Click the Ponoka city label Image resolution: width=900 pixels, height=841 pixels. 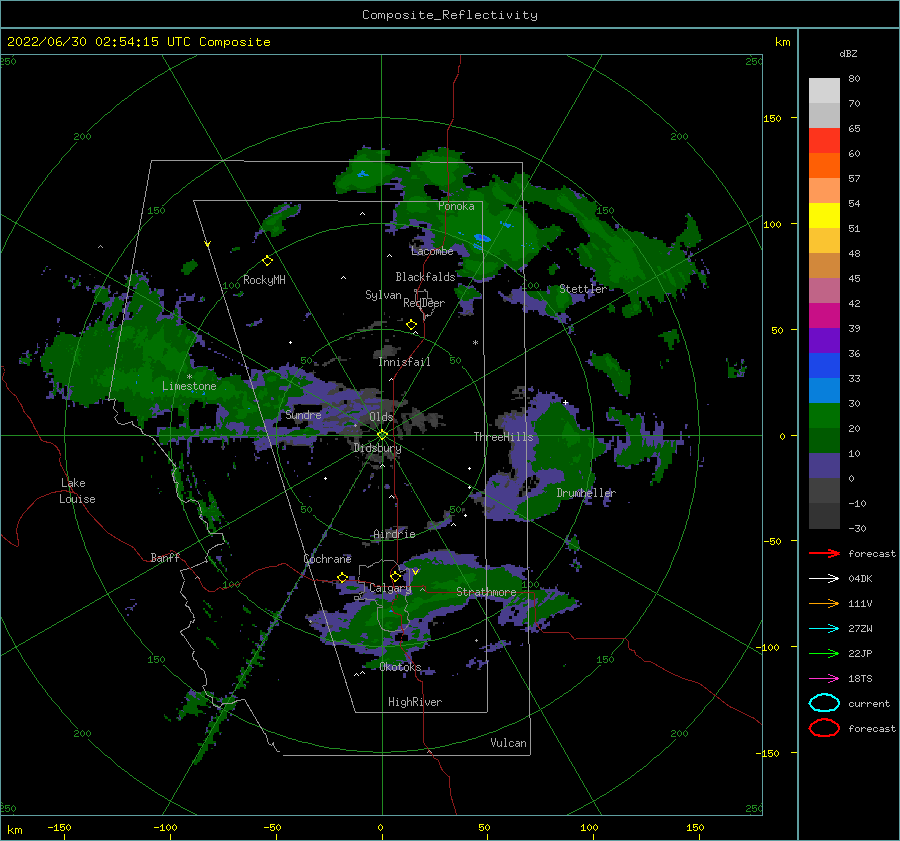(456, 206)
